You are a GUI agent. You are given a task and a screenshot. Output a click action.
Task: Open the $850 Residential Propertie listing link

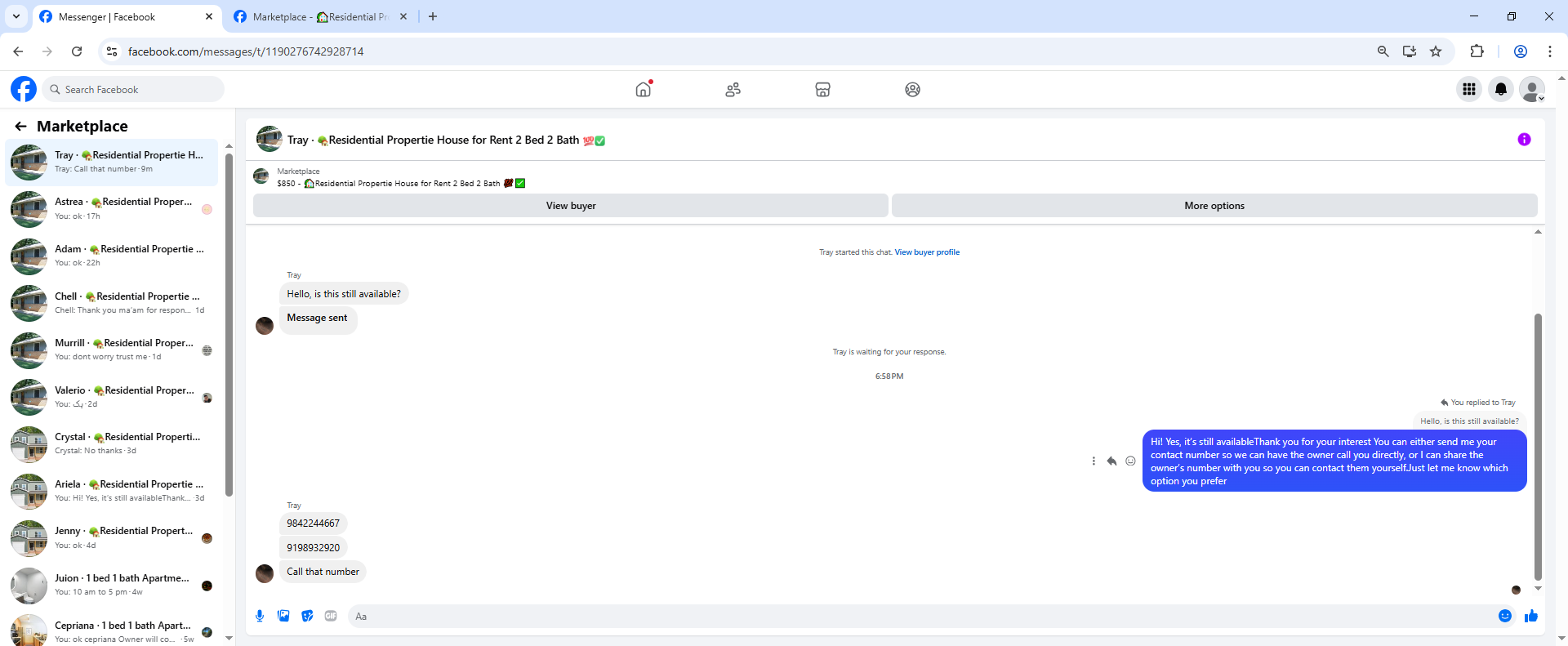[x=401, y=184]
